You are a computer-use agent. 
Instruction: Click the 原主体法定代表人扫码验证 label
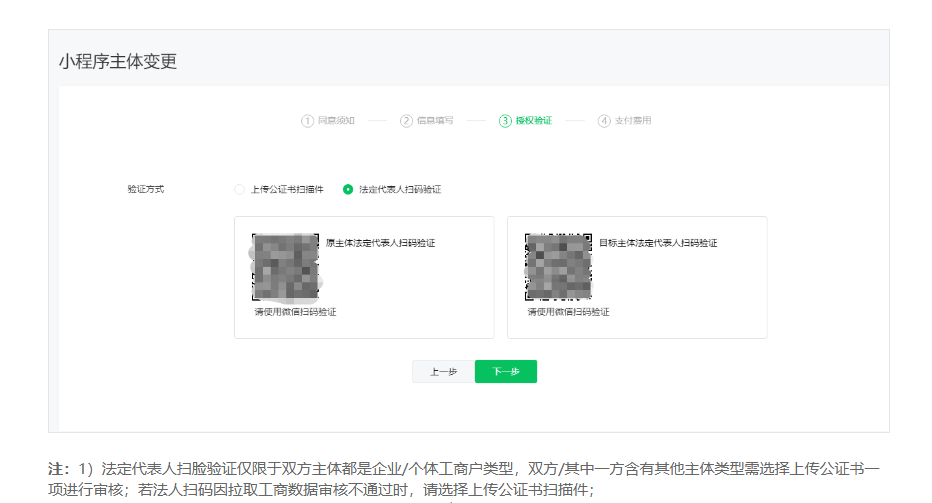point(380,243)
